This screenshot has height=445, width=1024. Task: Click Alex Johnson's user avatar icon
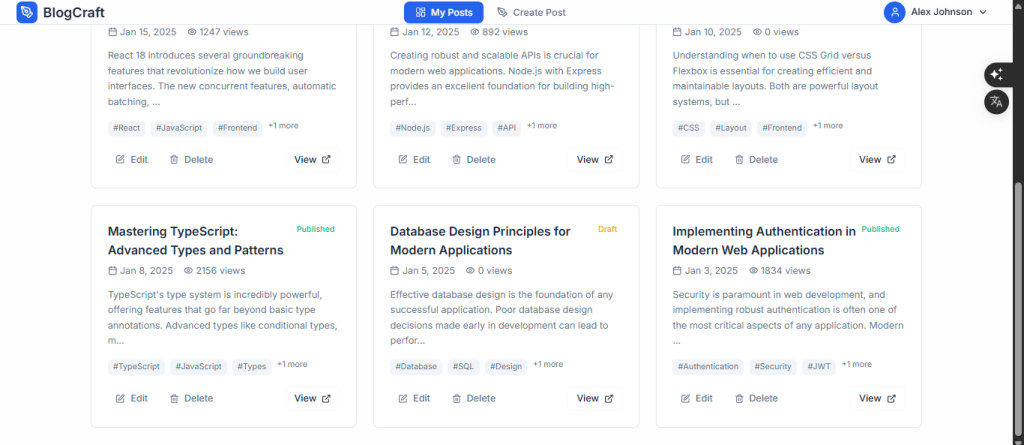[894, 12]
